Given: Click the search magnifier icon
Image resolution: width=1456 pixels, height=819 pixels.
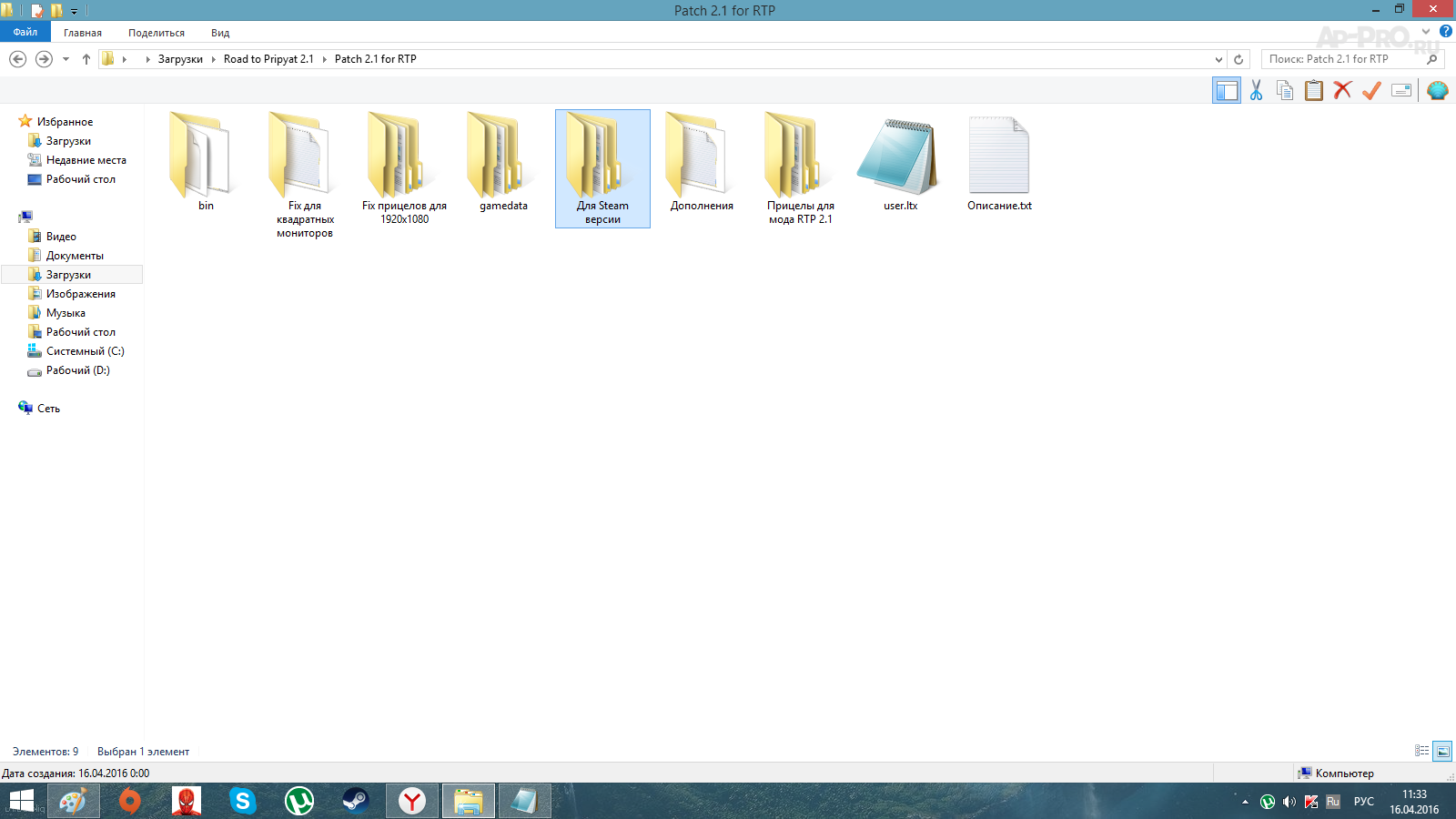Looking at the screenshot, I should click(x=1432, y=59).
